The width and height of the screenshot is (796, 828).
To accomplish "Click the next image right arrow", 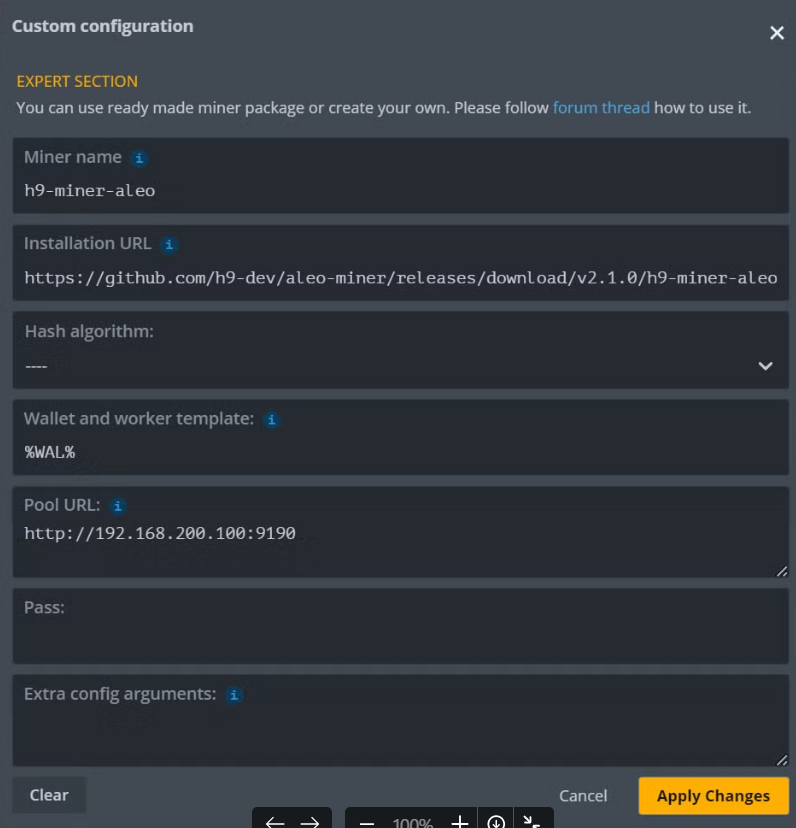I will (x=310, y=822).
